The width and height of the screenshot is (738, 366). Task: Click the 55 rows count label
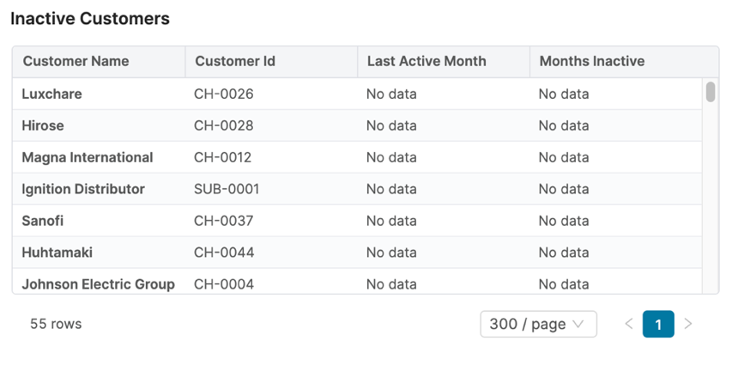[x=56, y=324]
